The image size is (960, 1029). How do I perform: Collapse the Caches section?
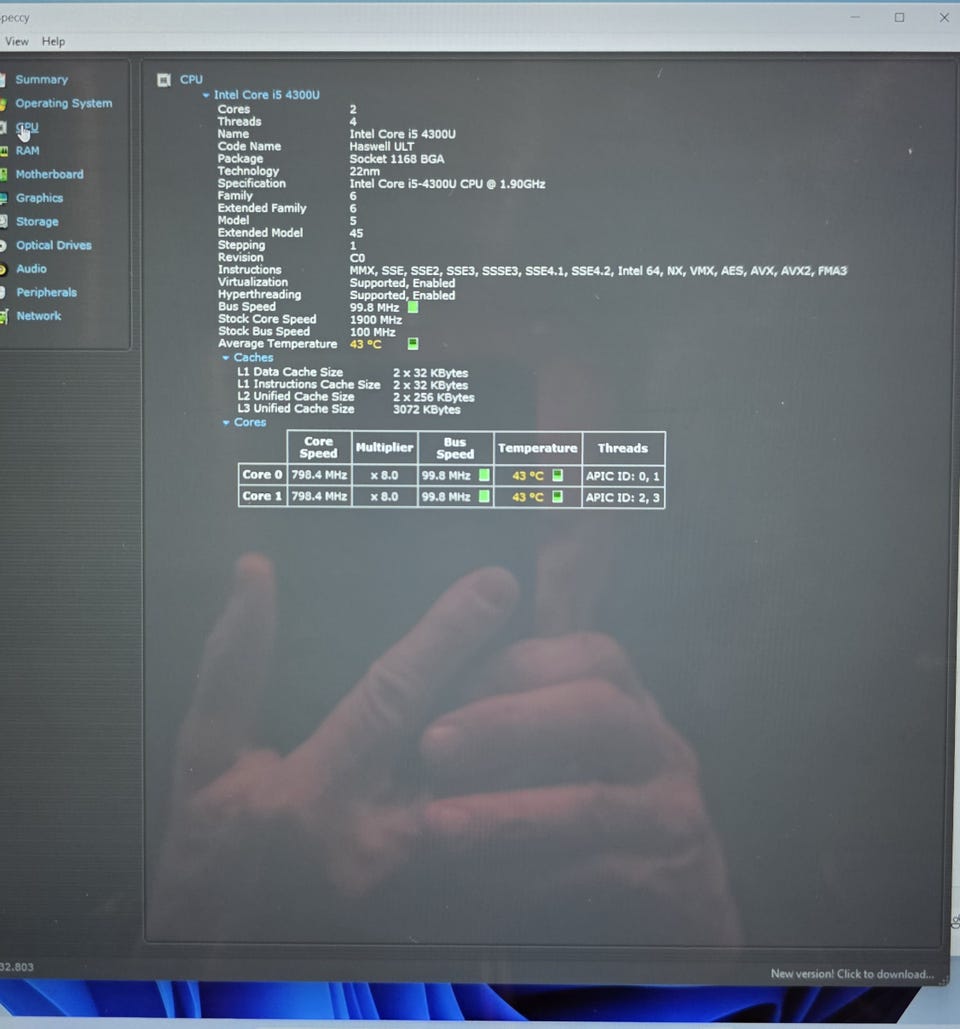[226, 358]
